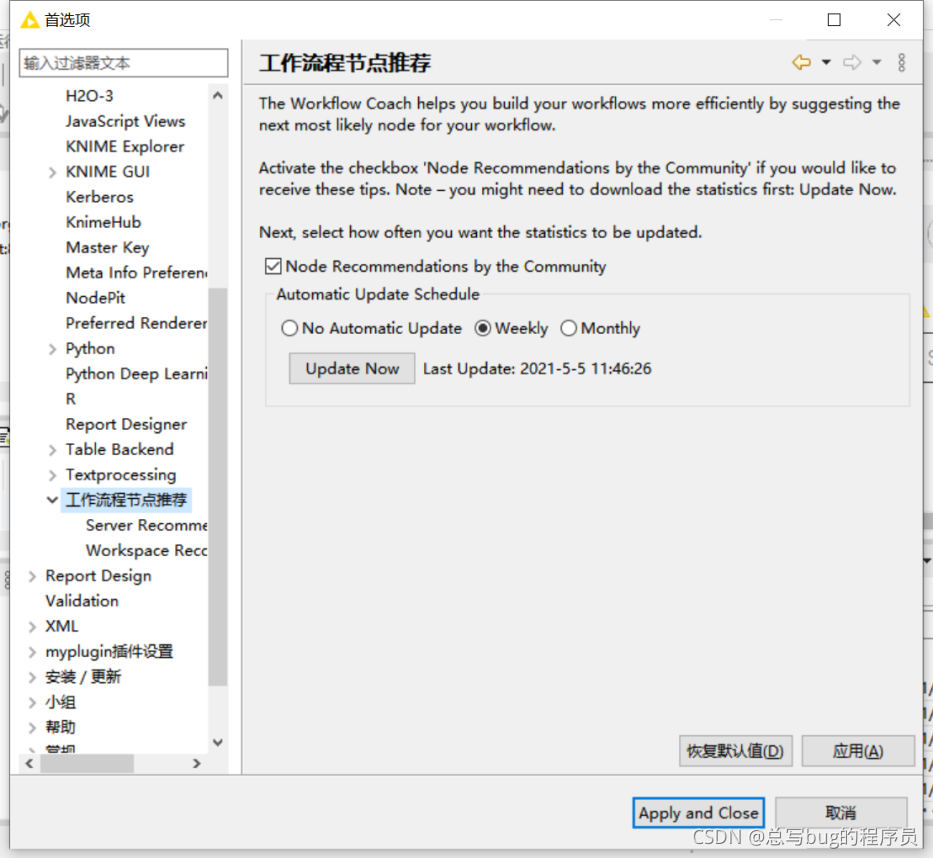Collapse the 工作流程节点推荐 tree node
Image resolution: width=933 pixels, height=858 pixels.
coord(52,500)
